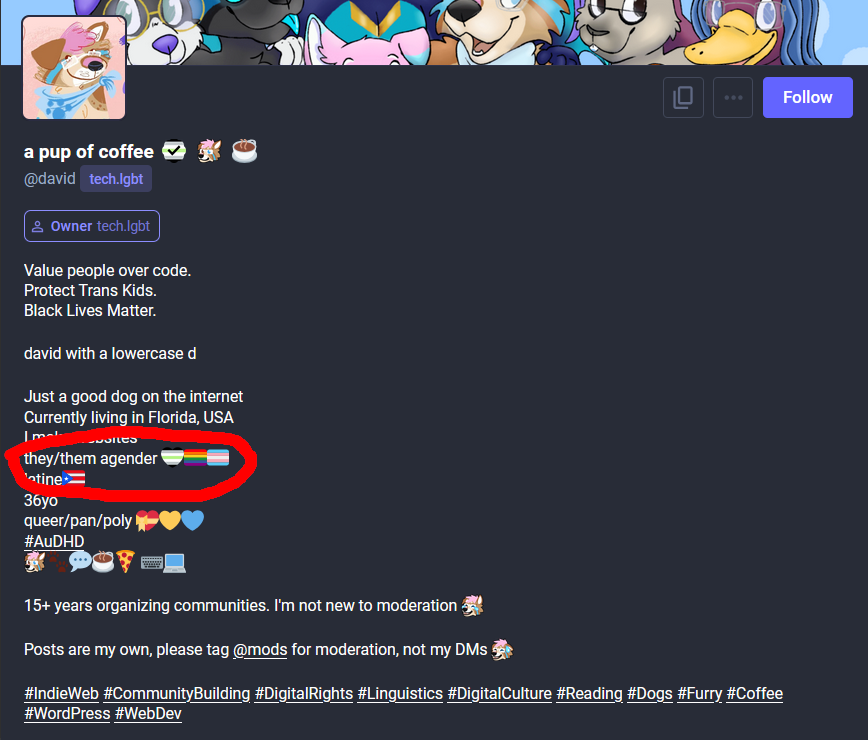This screenshot has width=868, height=740.
Task: Open the three-dots more options menu
Action: [x=733, y=97]
